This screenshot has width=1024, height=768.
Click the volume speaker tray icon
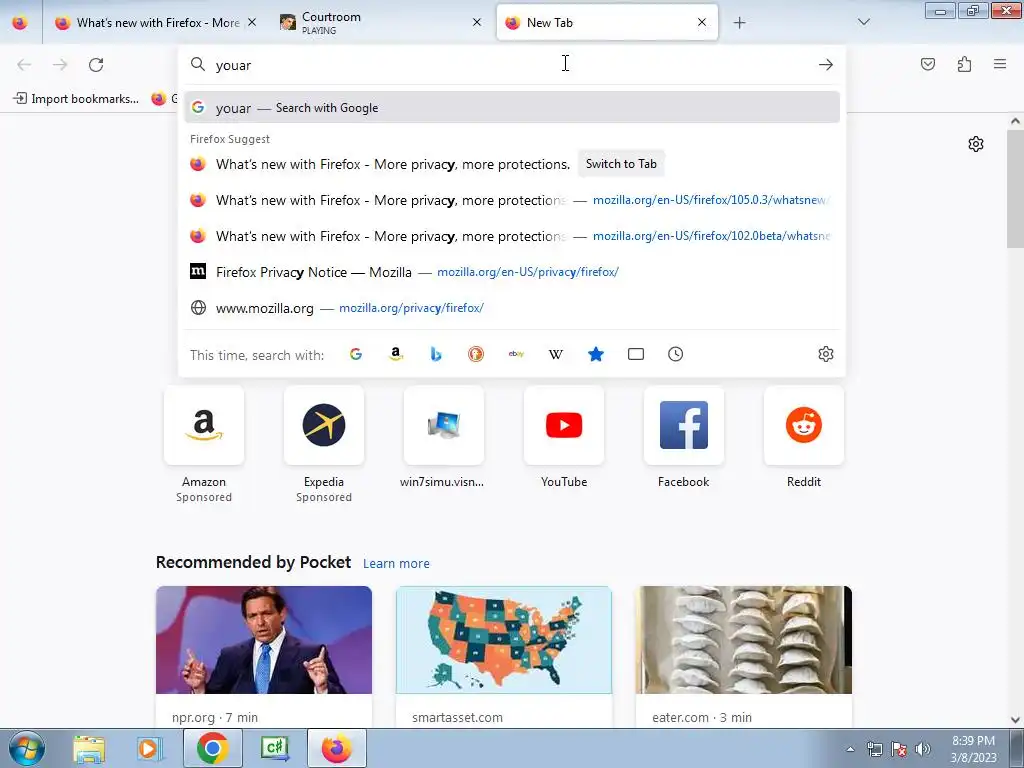(x=923, y=749)
